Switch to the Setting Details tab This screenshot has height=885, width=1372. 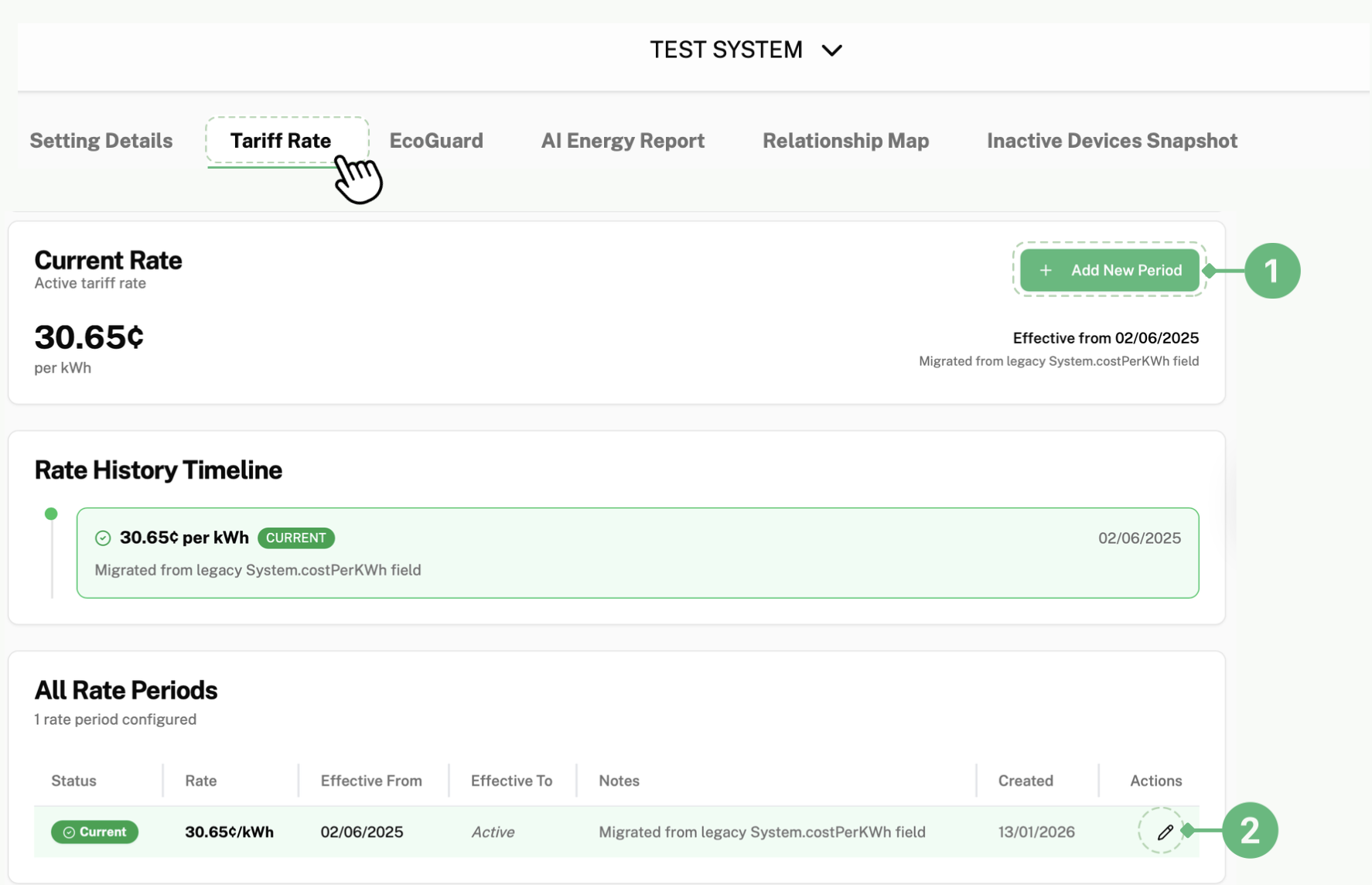(x=101, y=141)
